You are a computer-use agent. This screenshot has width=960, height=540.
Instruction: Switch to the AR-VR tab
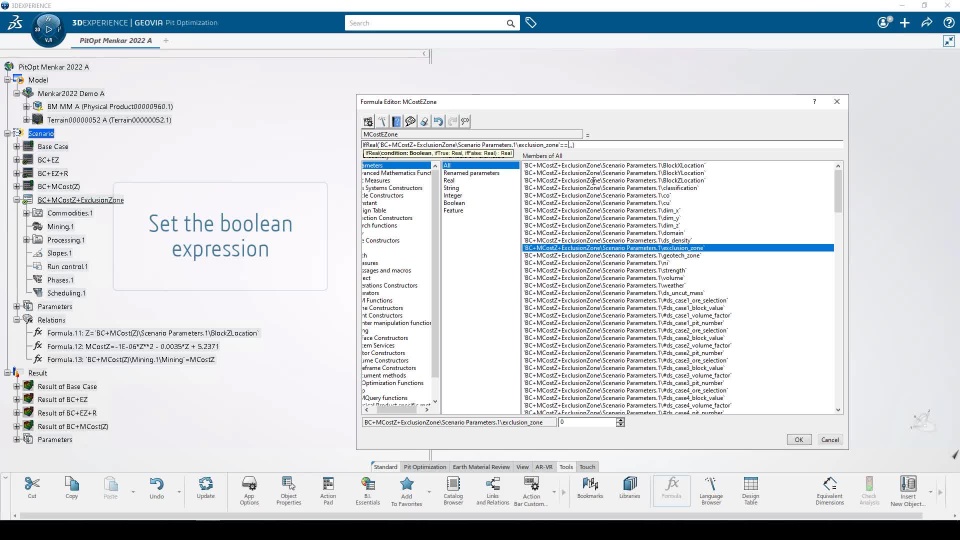pos(544,467)
